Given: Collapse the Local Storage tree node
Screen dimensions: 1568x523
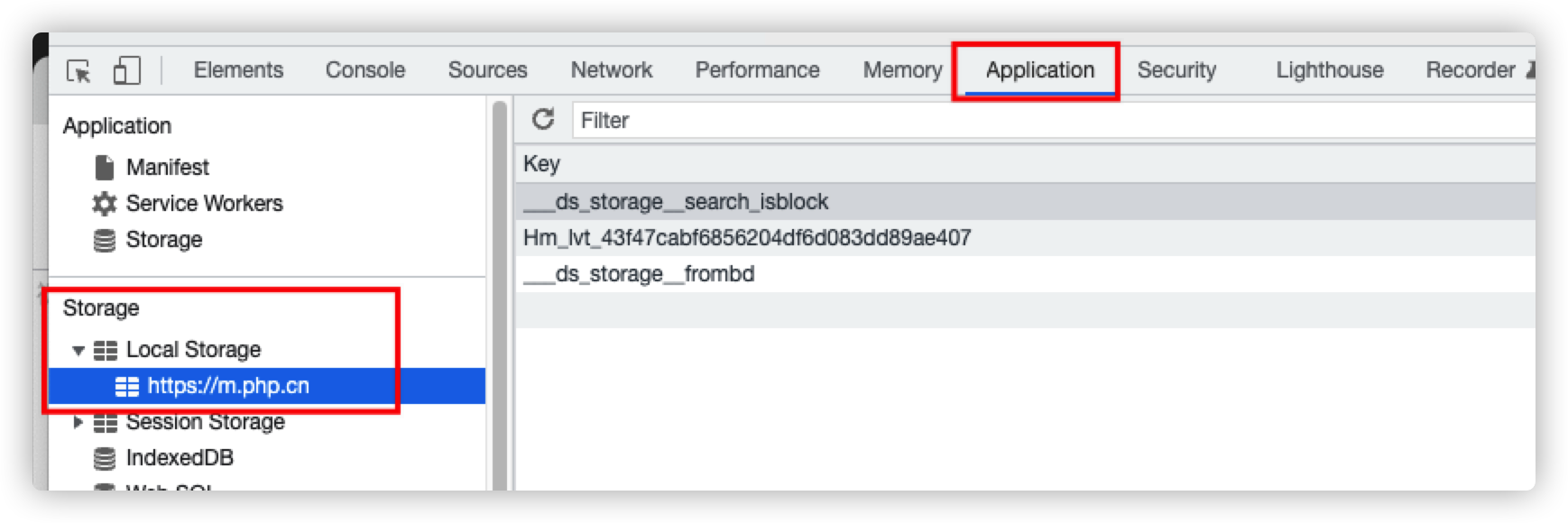Looking at the screenshot, I should (x=78, y=350).
